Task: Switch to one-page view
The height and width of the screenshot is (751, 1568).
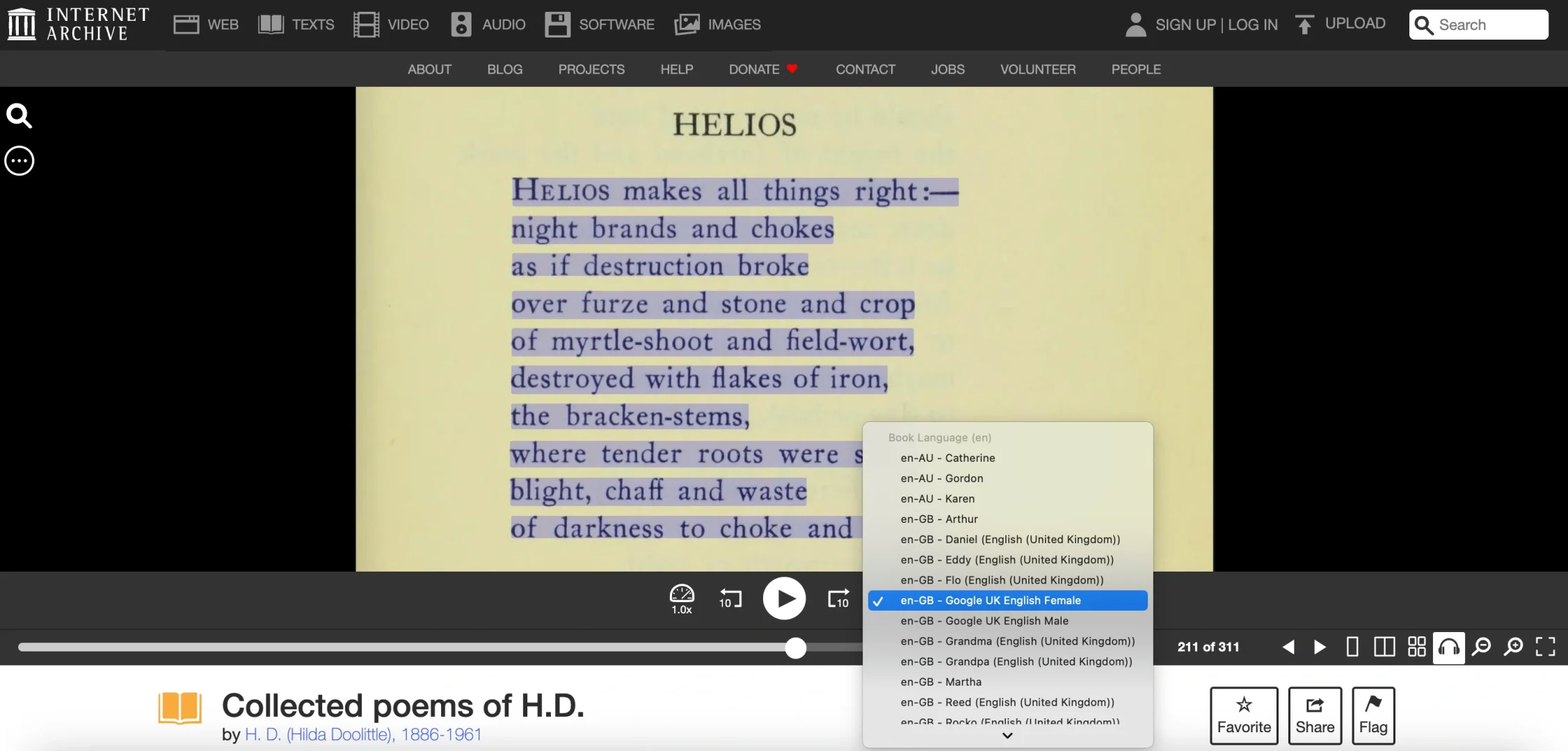Action: (1352, 647)
